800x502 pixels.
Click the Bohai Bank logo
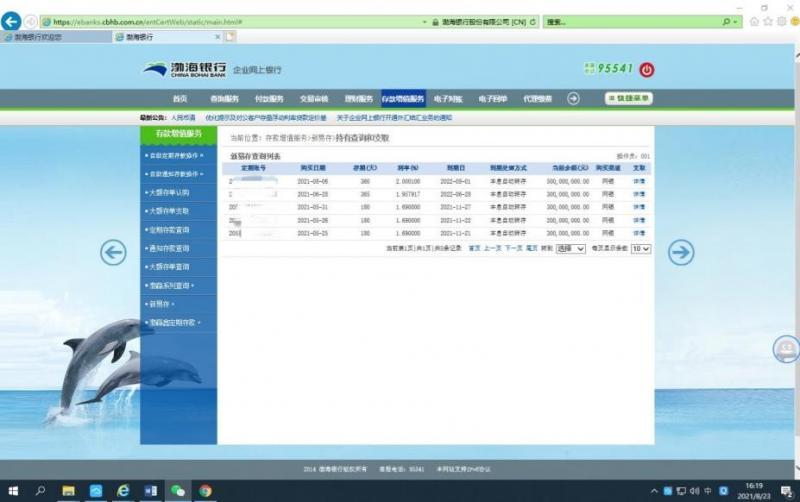point(185,69)
